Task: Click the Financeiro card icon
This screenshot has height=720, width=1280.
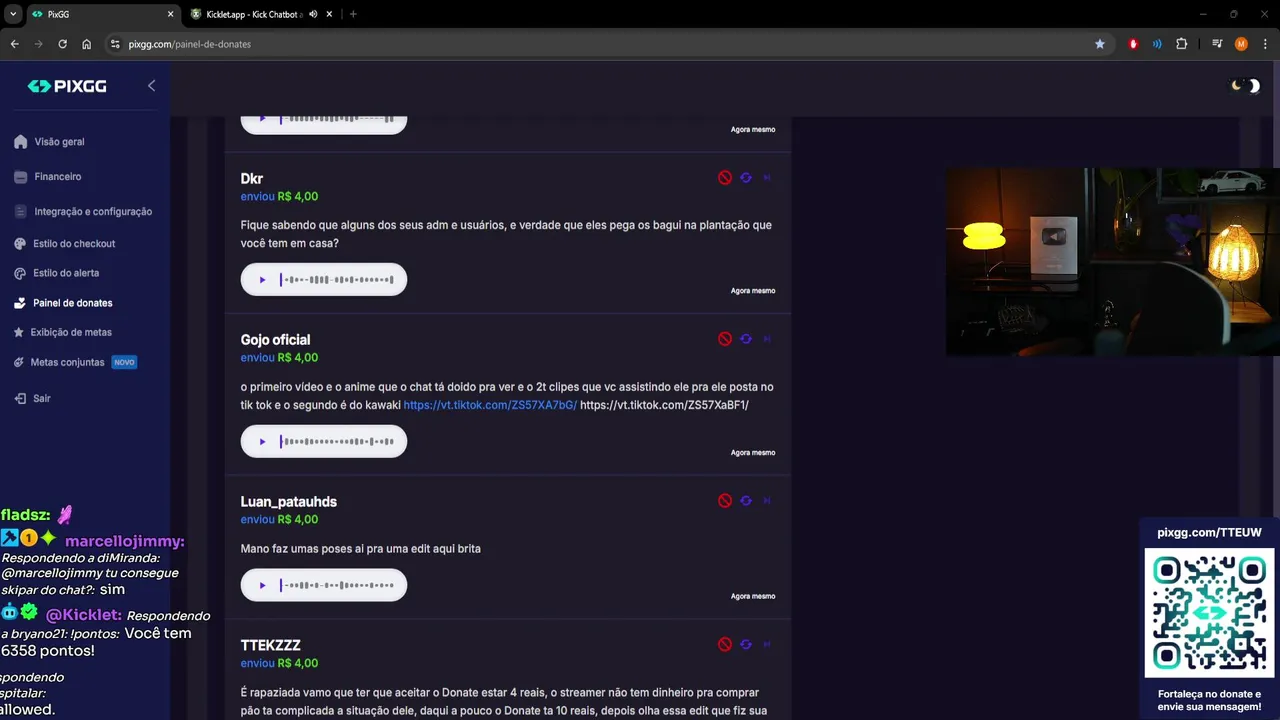Action: coord(20,177)
